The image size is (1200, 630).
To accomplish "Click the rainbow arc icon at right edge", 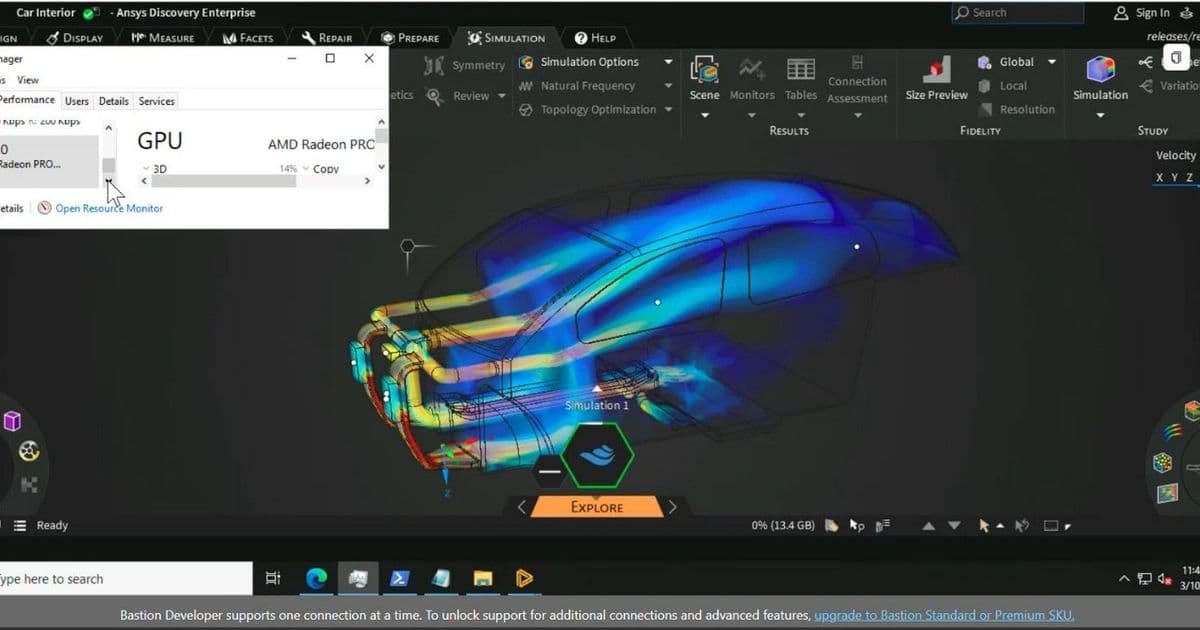I will point(1173,433).
